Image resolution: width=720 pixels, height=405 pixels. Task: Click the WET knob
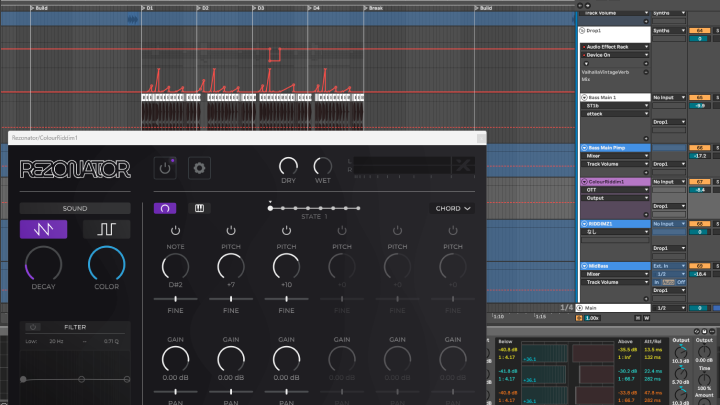tap(323, 166)
